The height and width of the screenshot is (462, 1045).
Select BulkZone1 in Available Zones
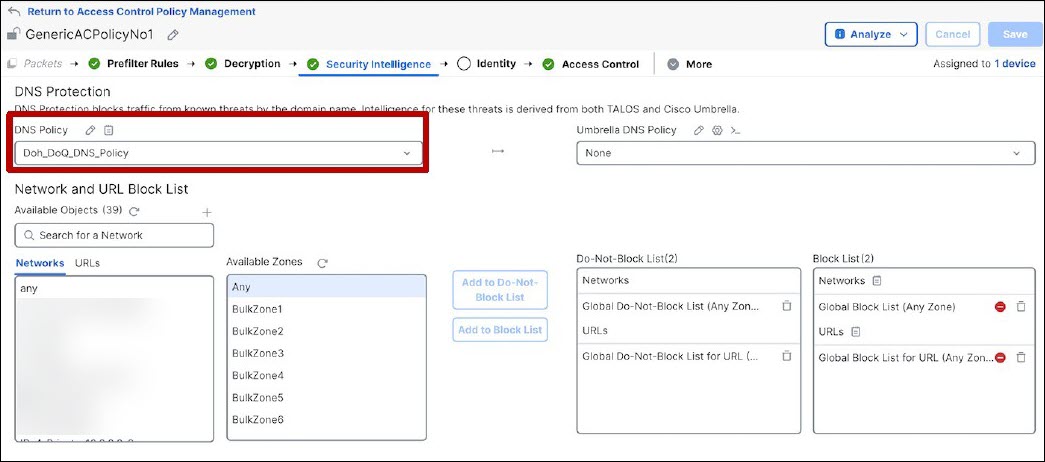pyautogui.click(x=327, y=309)
